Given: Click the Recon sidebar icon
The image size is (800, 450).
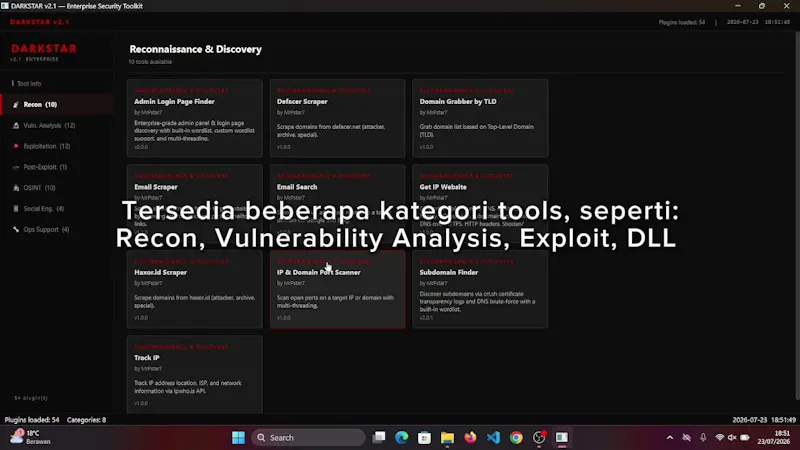Looking at the screenshot, I should pos(16,105).
